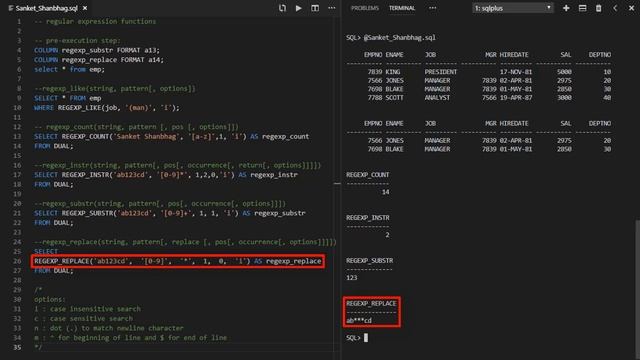This screenshot has width=640, height=360.
Task: Click the '@Sanket_Shanbhag.sql' command in terminal
Action: pyautogui.click(x=399, y=38)
